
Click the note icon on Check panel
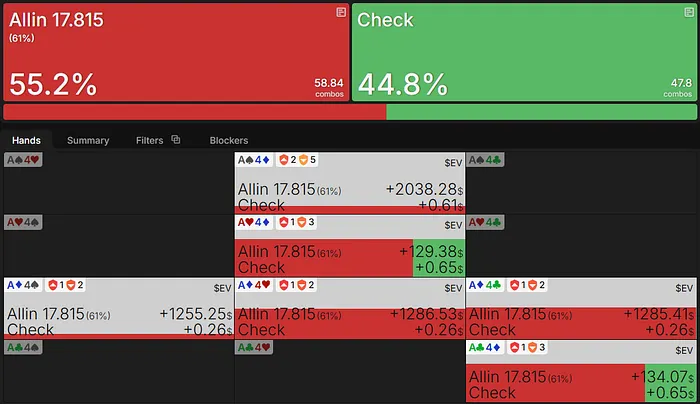click(x=689, y=12)
